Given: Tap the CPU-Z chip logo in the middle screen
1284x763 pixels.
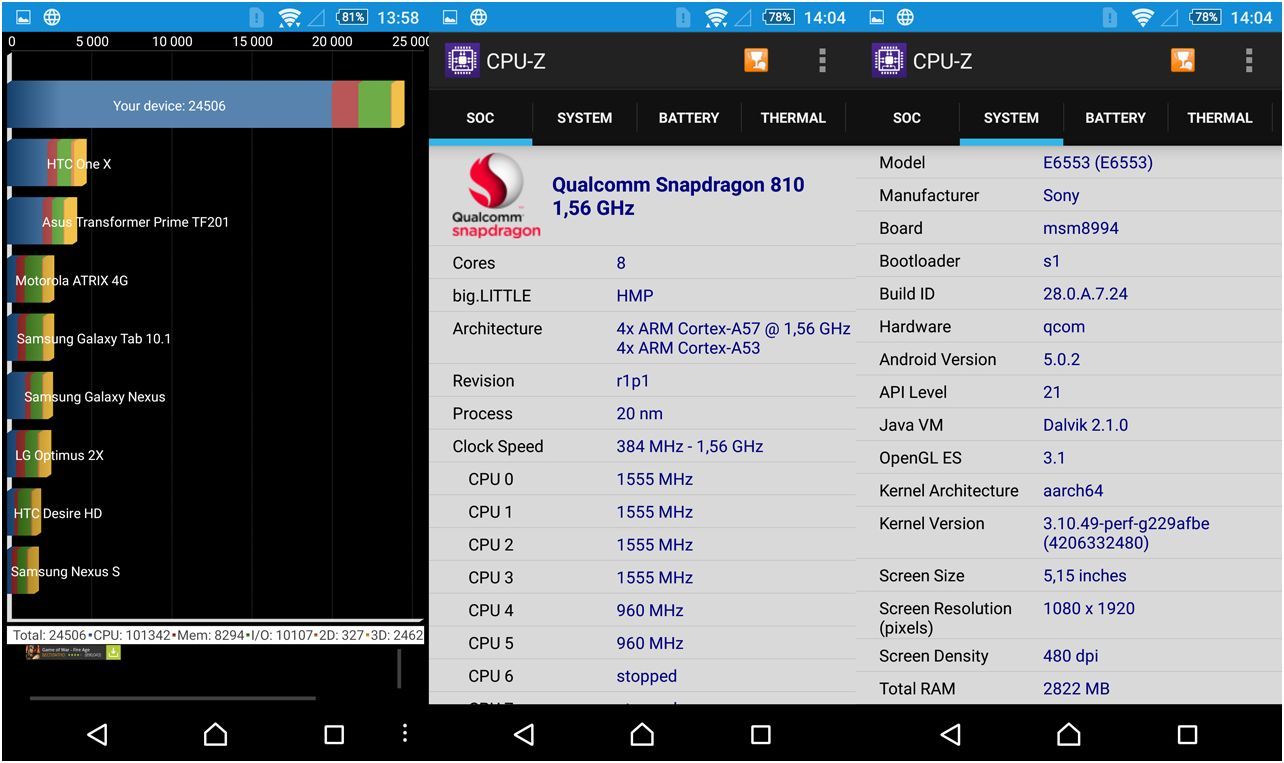Looking at the screenshot, I should coord(461,60).
